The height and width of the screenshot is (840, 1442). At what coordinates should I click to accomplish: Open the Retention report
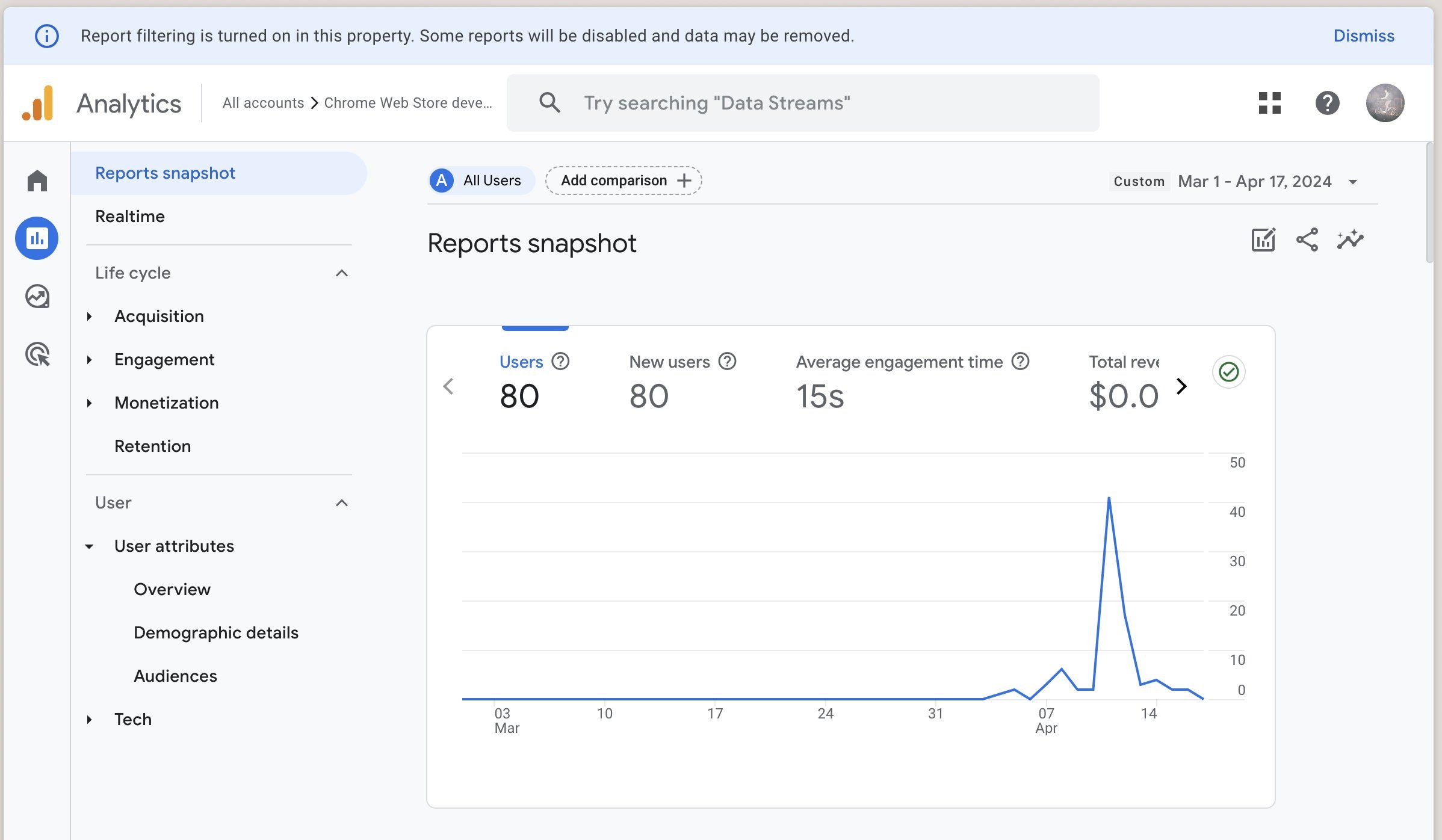pyautogui.click(x=152, y=446)
